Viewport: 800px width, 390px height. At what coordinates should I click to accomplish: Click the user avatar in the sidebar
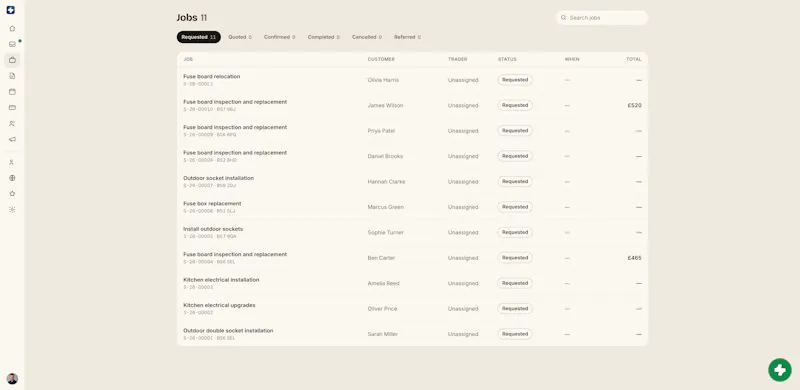point(12,379)
